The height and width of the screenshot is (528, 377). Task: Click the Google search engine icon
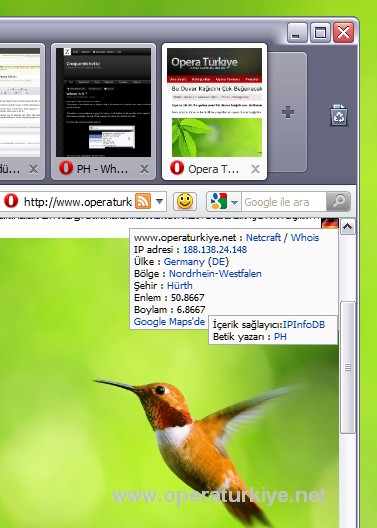pos(218,201)
